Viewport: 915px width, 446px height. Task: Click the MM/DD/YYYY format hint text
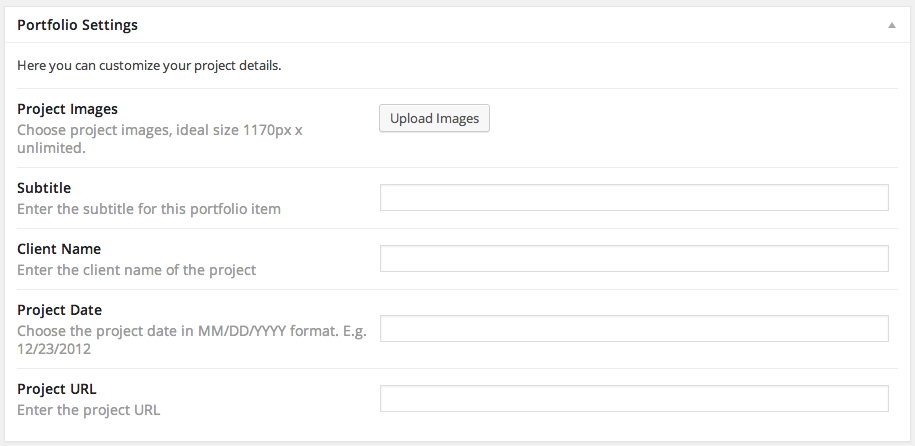pos(191,331)
